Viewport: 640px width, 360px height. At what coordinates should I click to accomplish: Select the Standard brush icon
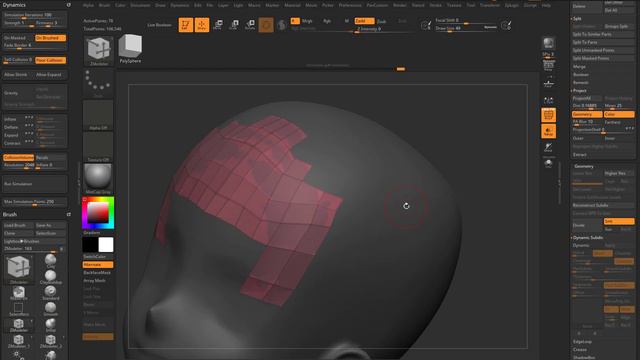(51, 293)
